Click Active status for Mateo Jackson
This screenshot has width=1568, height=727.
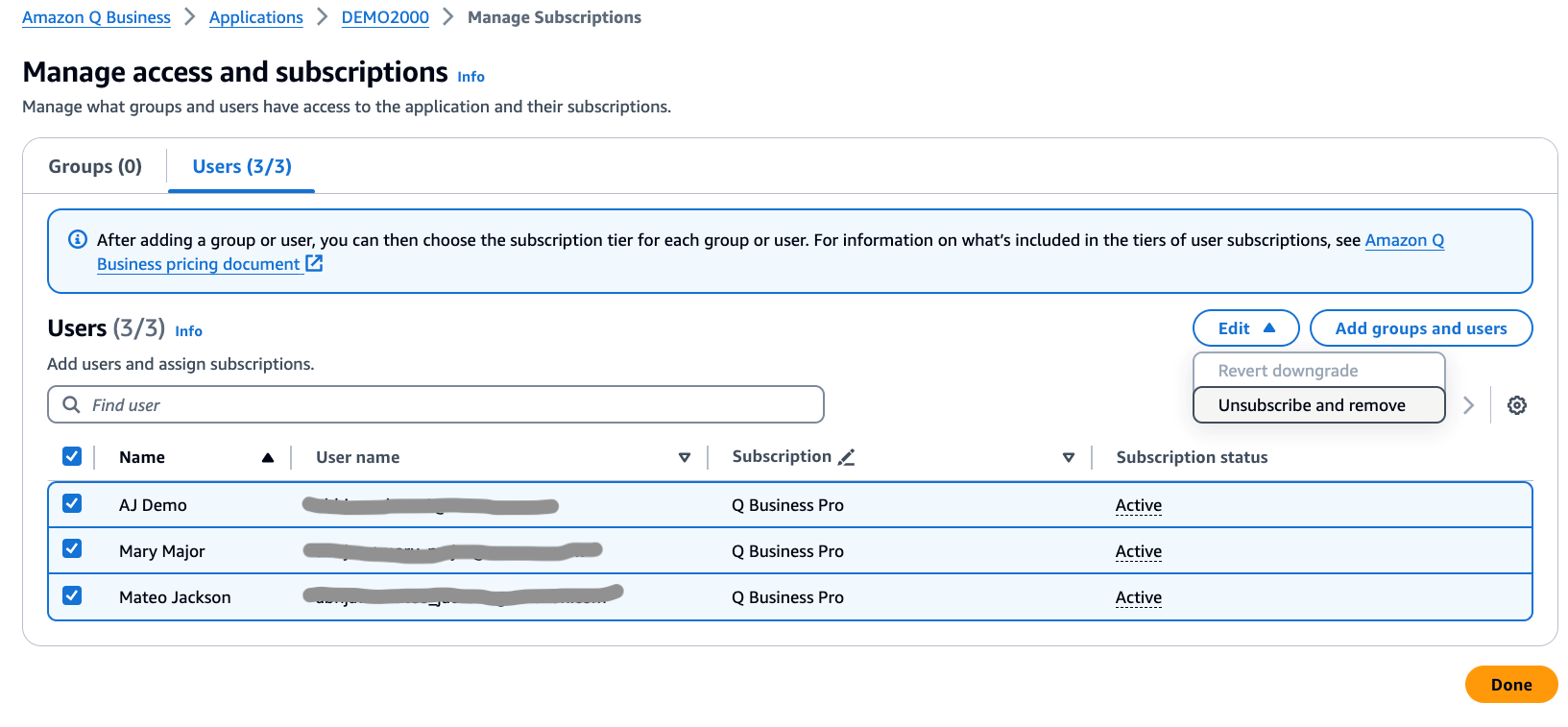coord(1139,597)
